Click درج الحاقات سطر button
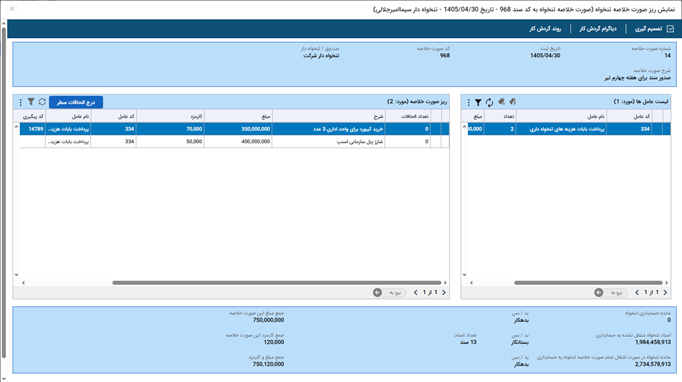This screenshot has width=682, height=382. (76, 102)
